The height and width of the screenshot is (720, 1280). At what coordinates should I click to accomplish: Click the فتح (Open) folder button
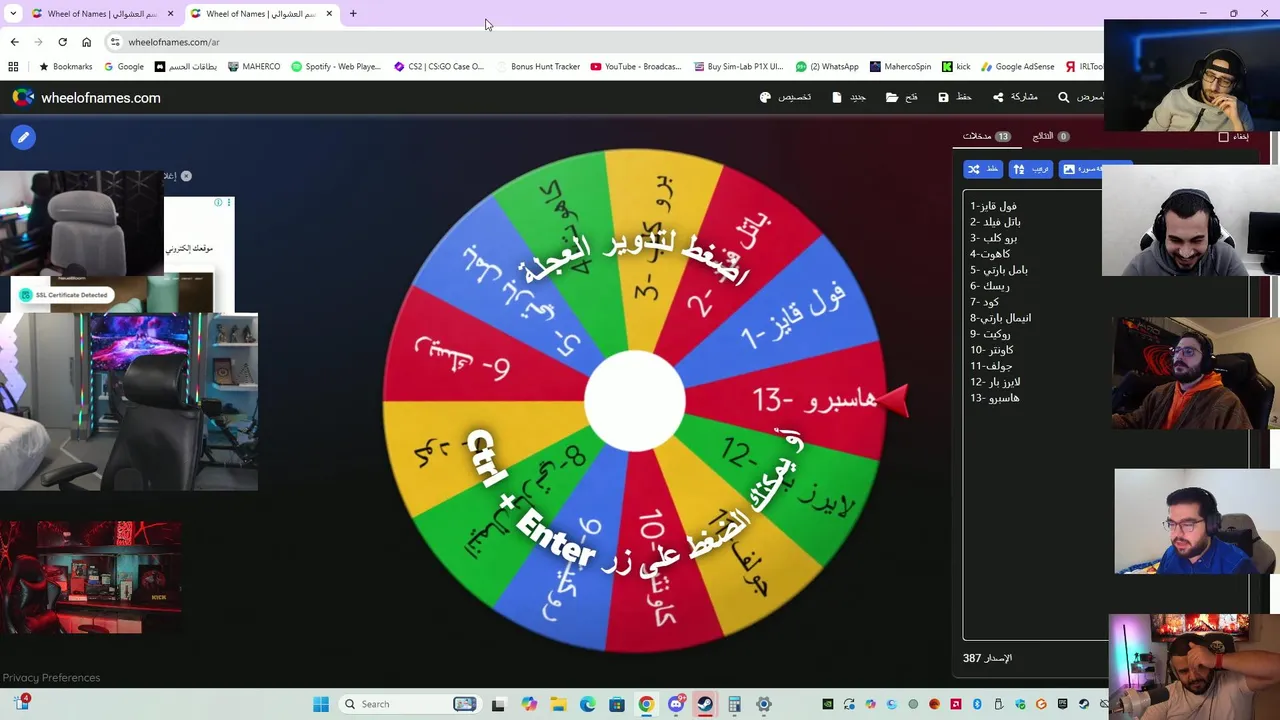(902, 97)
